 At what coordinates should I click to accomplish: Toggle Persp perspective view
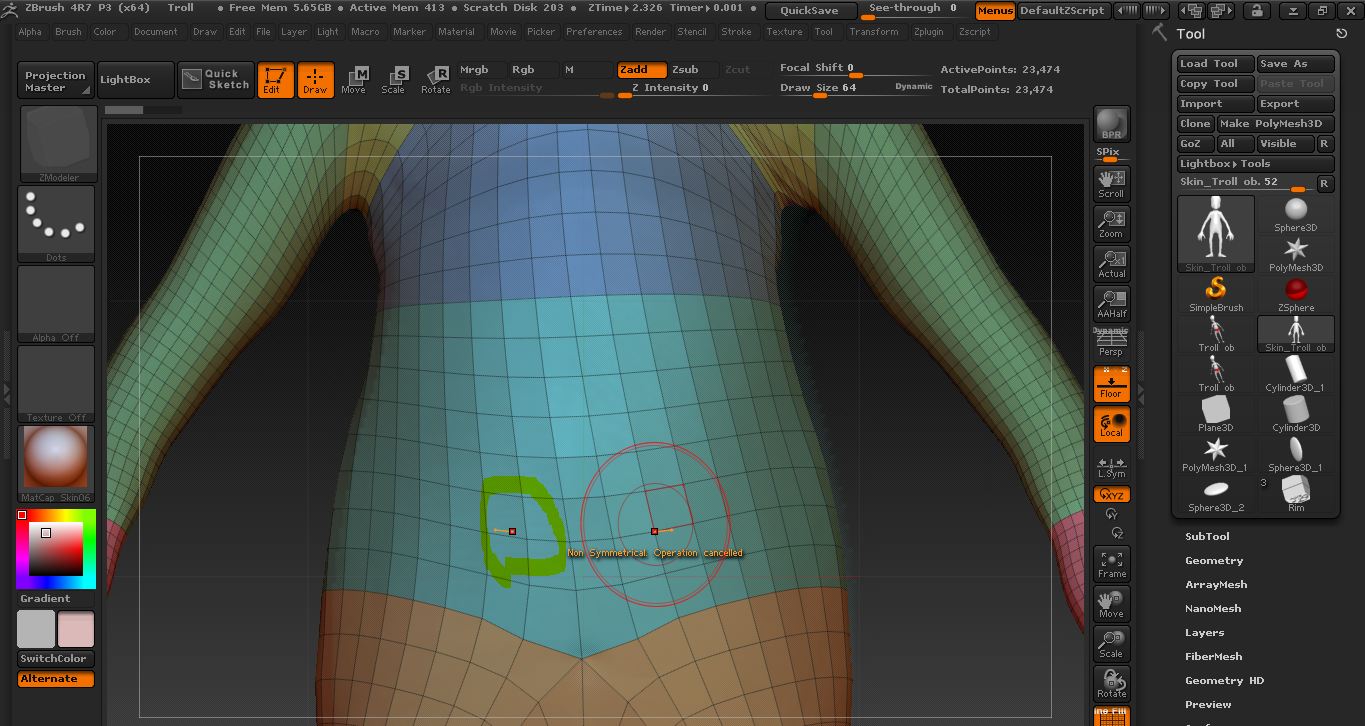[1111, 343]
